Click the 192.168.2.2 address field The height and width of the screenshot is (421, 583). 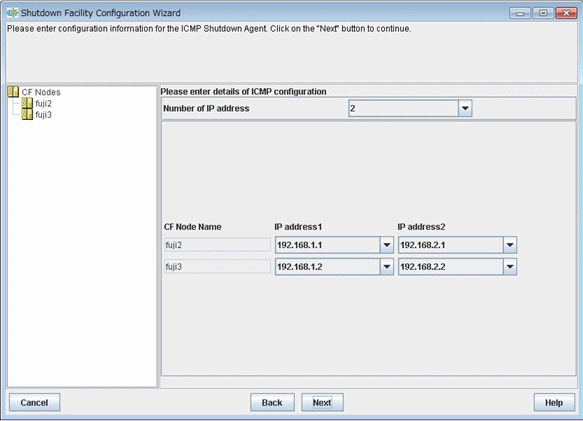click(451, 267)
